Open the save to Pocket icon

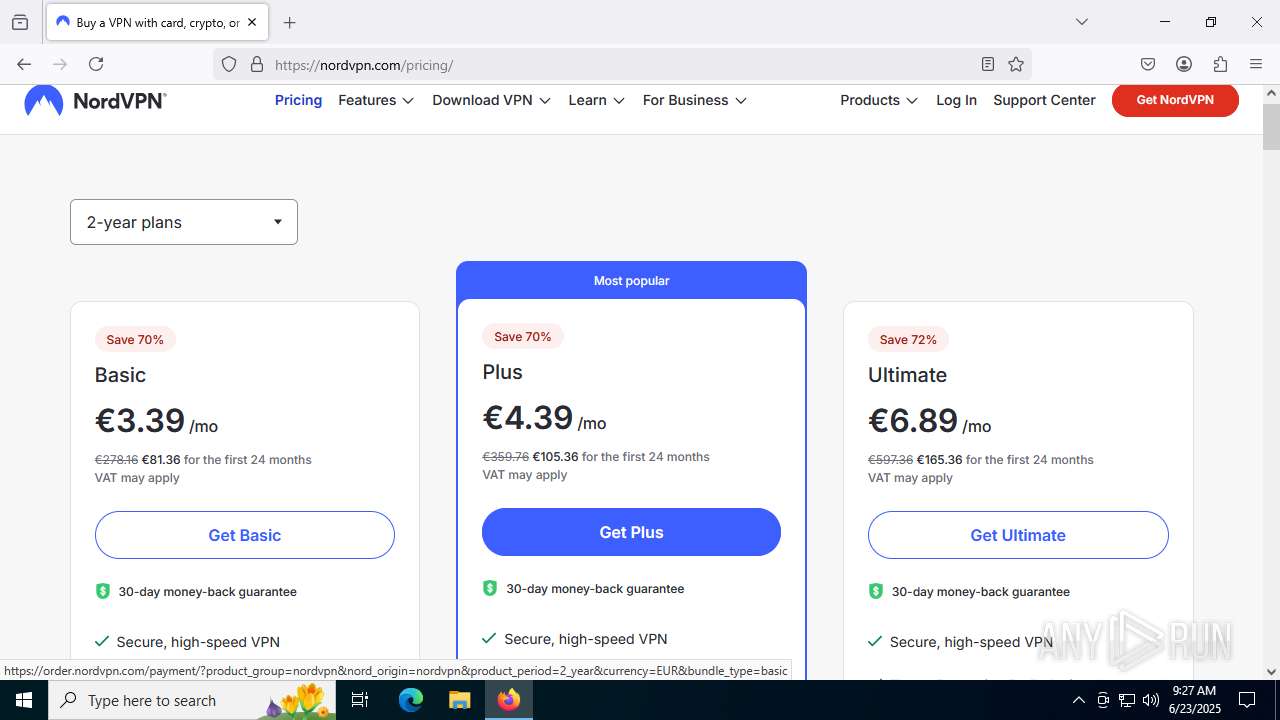click(1148, 64)
